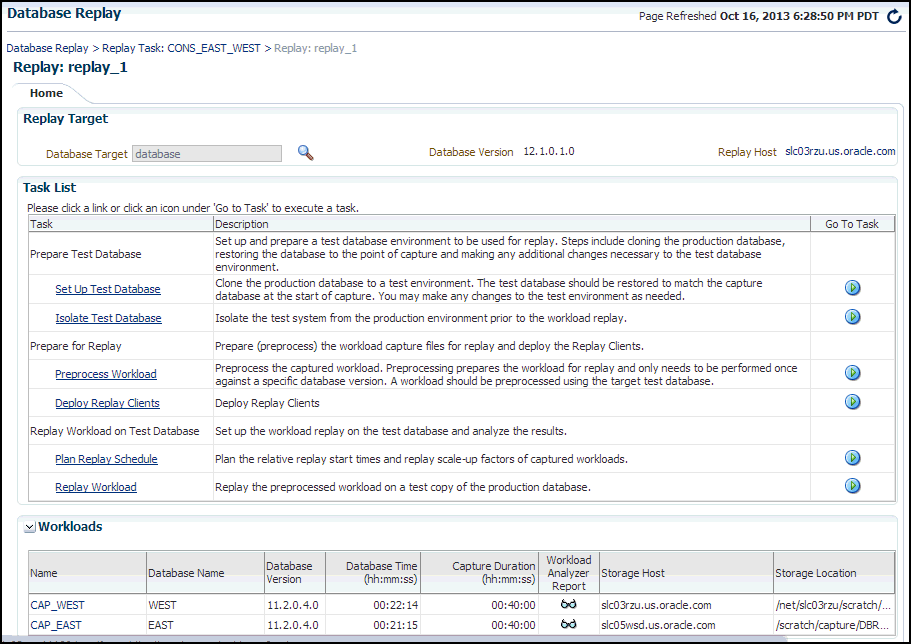911x644 pixels.
Task: Click Go To Task icon for Plan Replay Schedule
Action: click(852, 458)
